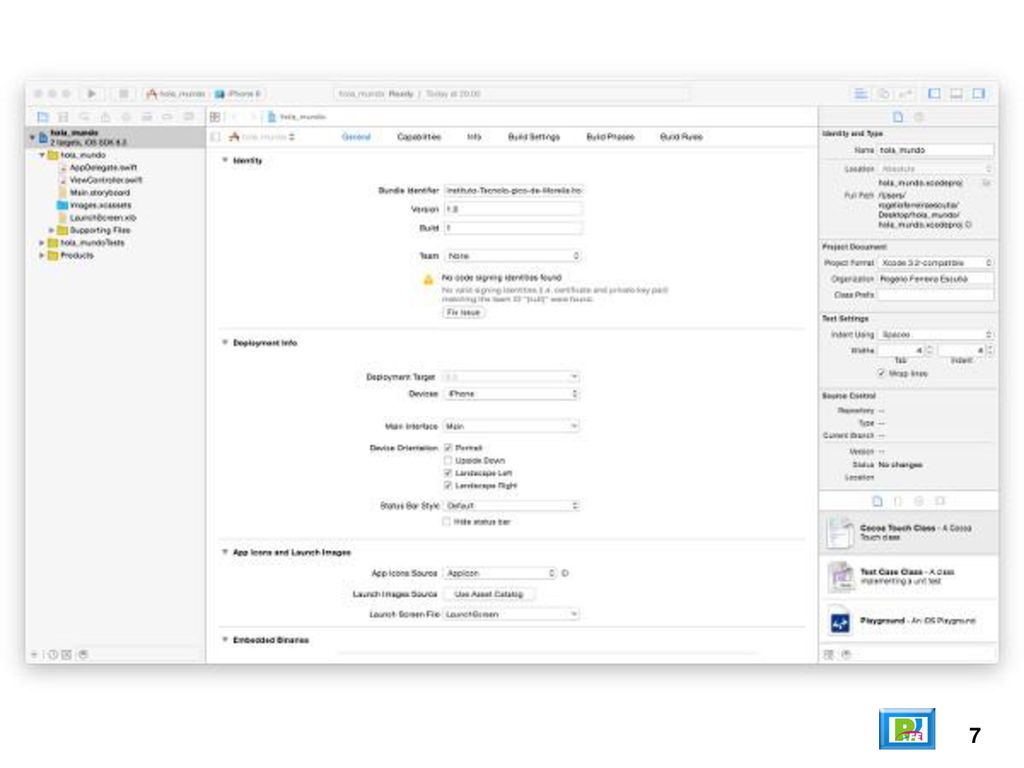Open the Main Interface dropdown

[x=511, y=426]
